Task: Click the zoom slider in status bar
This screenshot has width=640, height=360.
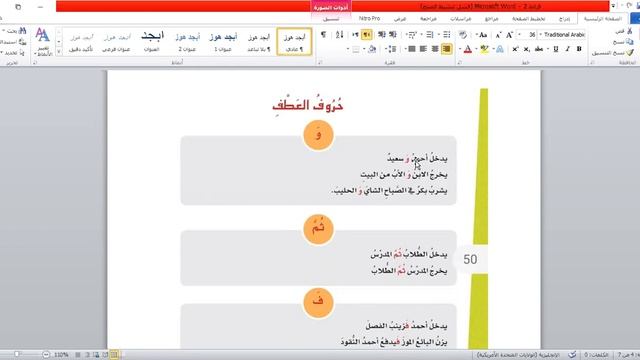Action: tap(16, 355)
